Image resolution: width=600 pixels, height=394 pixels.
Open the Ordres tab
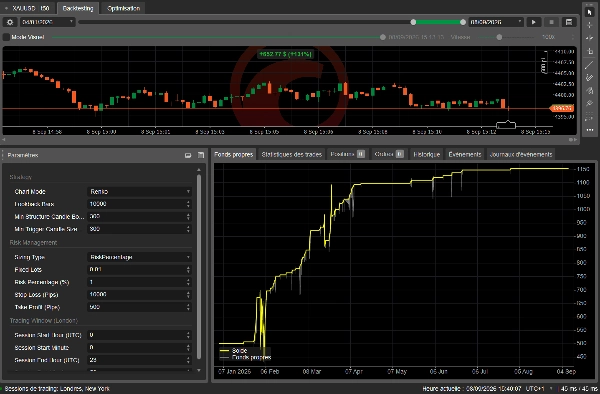389,154
